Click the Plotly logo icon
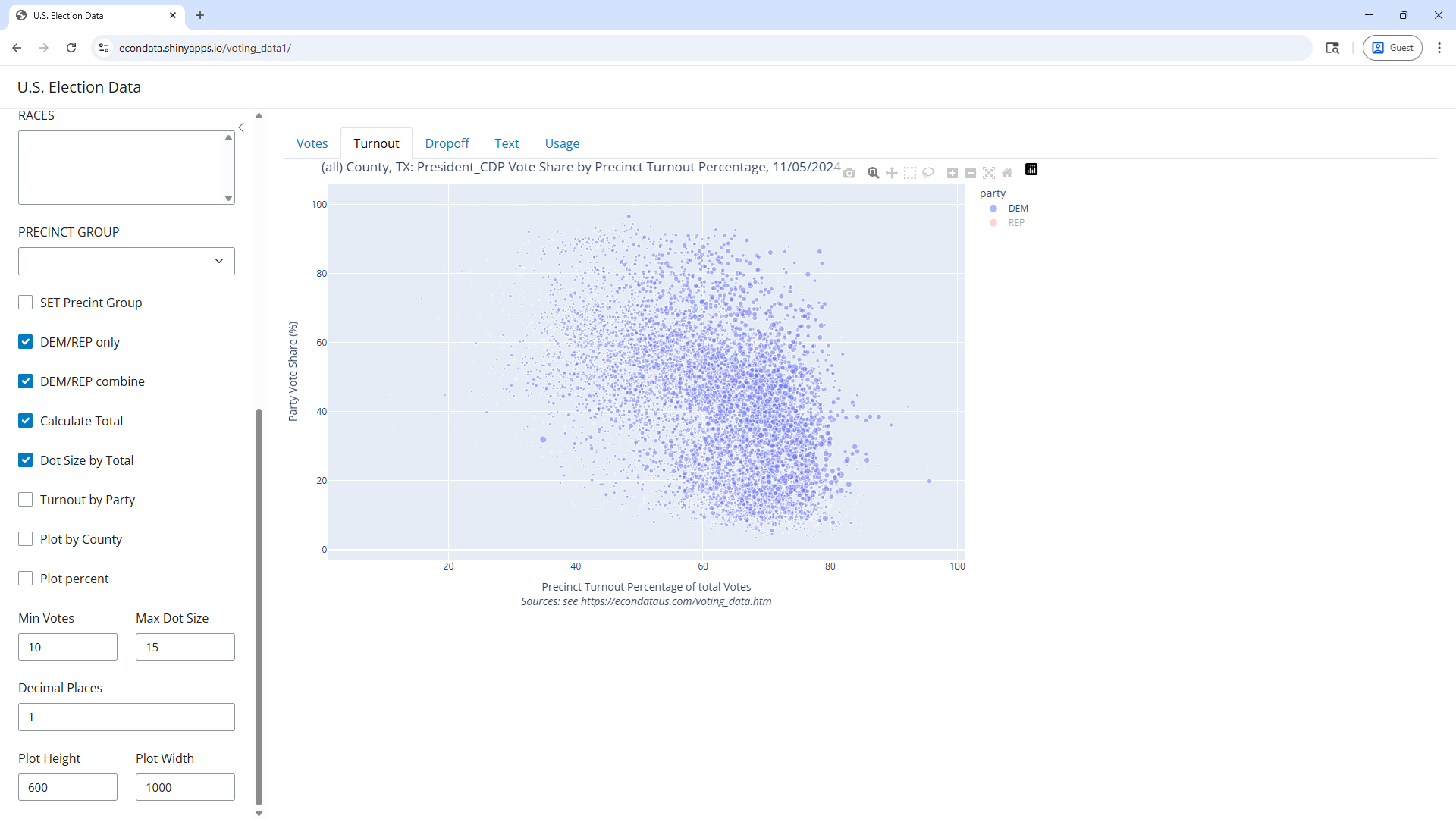This screenshot has width=1456, height=819. pos(1031,169)
